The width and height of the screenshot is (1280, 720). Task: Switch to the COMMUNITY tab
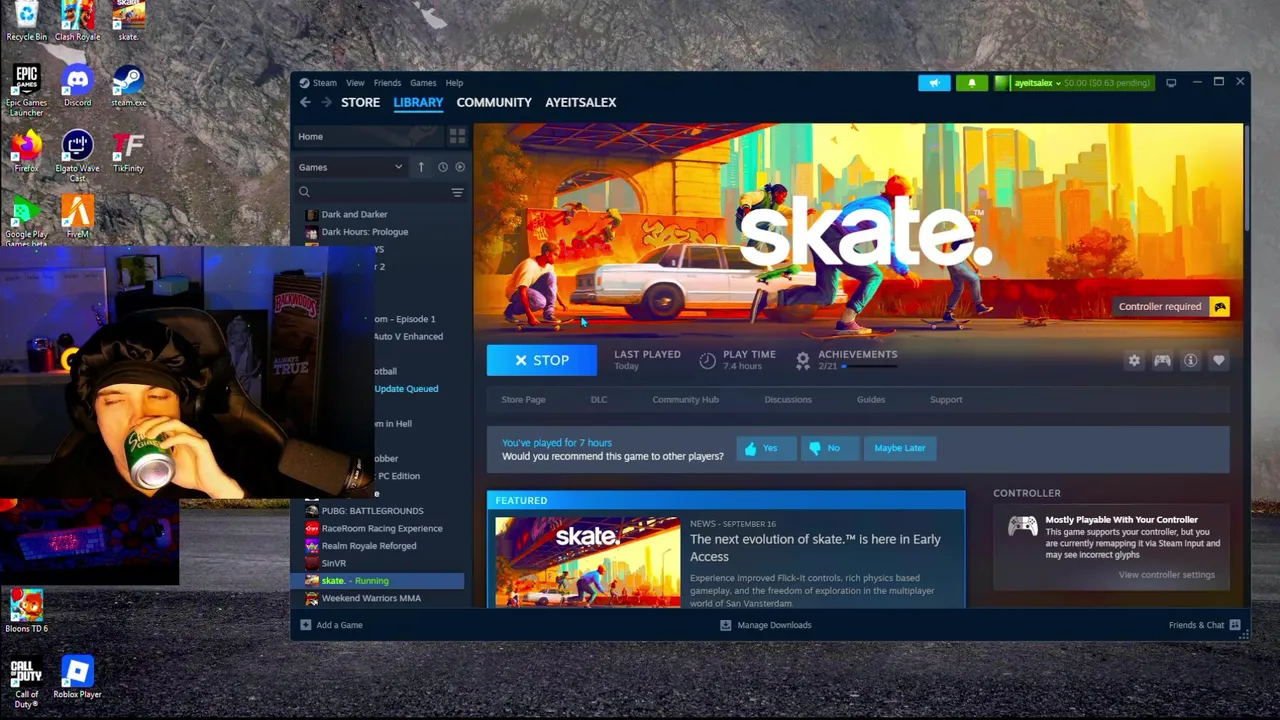click(x=494, y=102)
